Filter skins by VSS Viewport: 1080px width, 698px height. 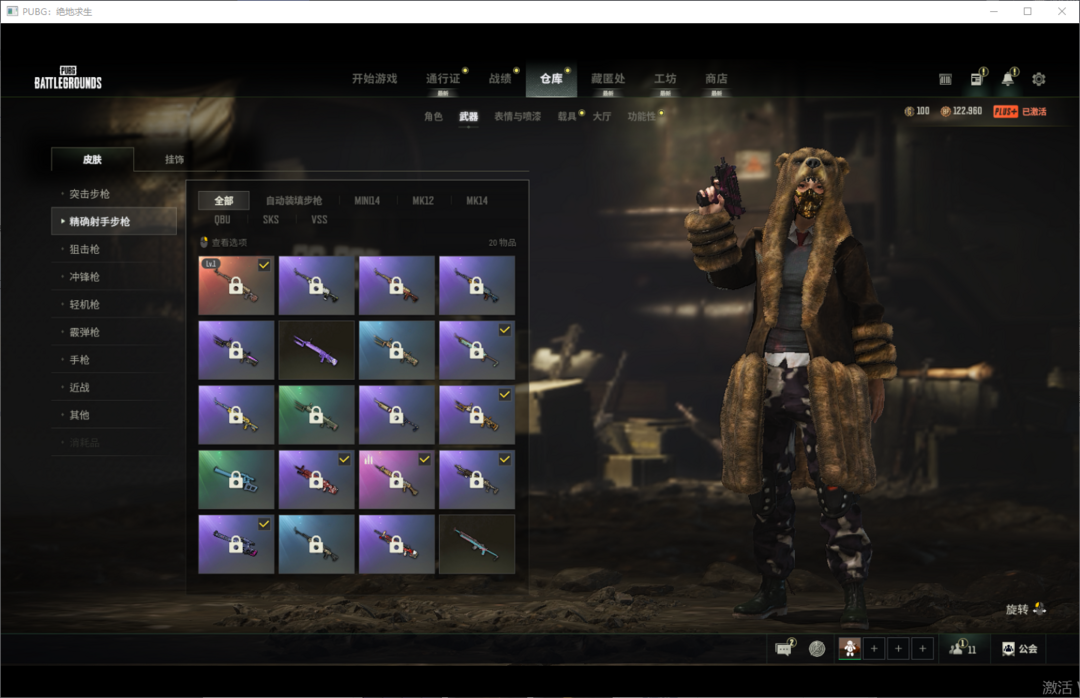click(x=319, y=220)
